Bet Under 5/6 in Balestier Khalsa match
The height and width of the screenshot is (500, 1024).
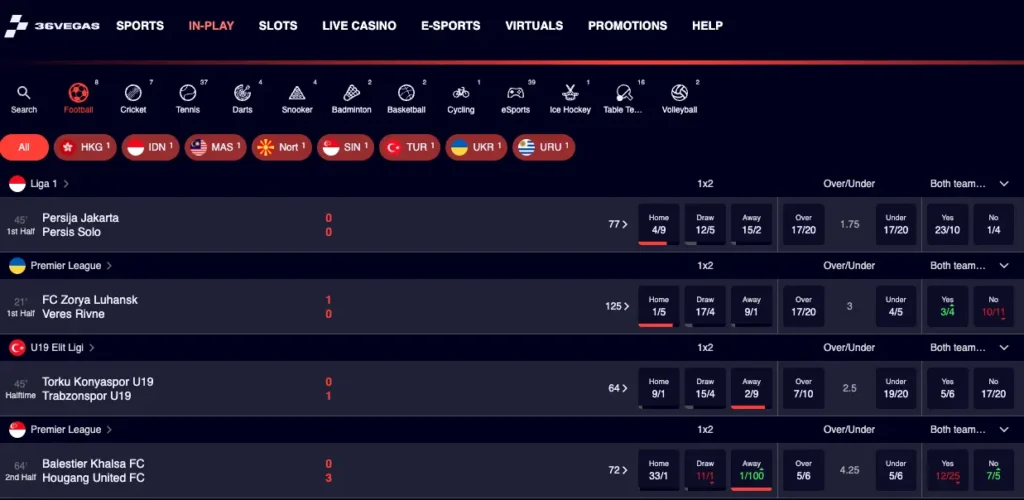point(896,470)
